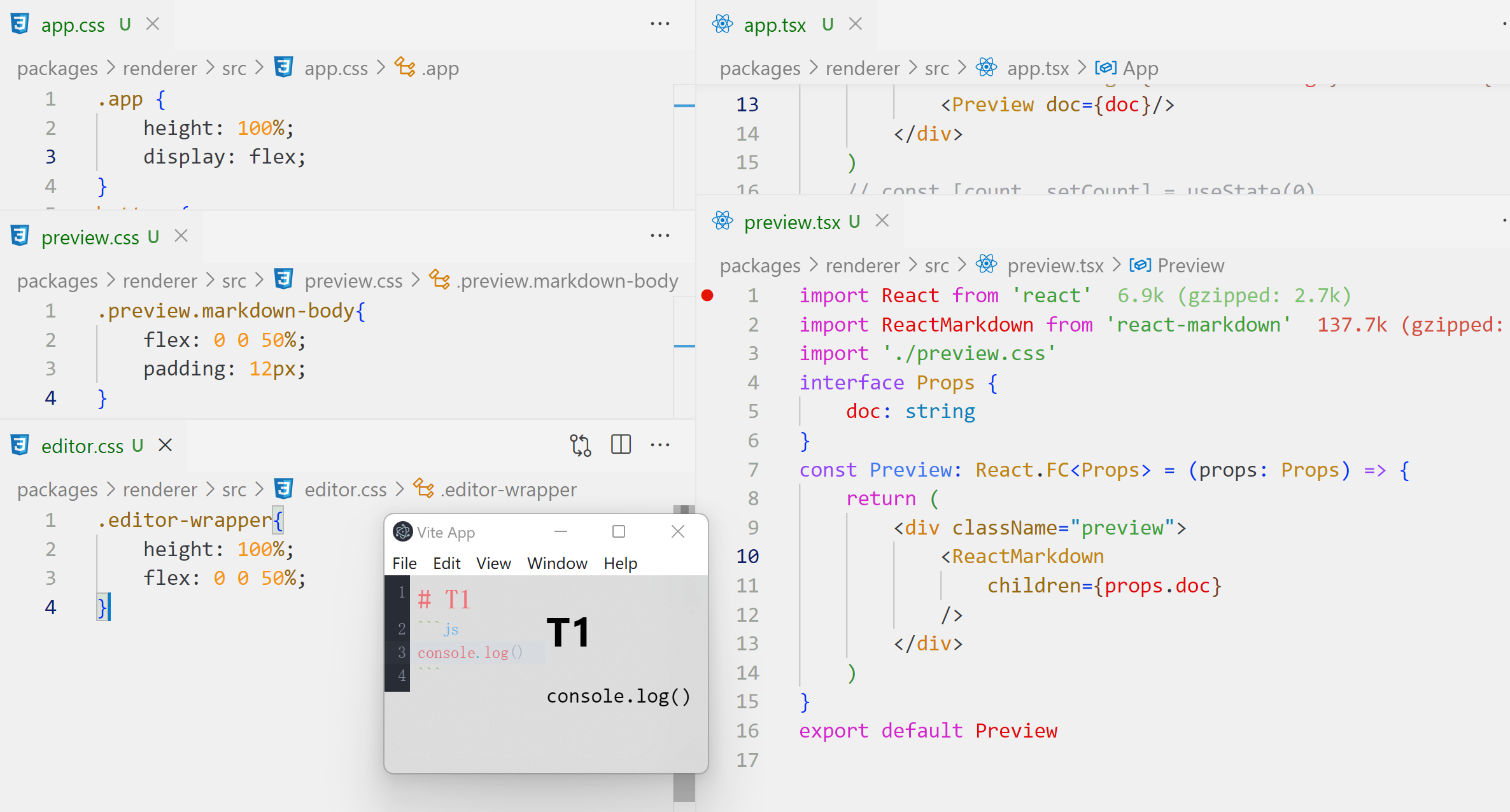
Task: Click .editor-wrapper symbol in breadcrumb
Action: tap(495, 489)
